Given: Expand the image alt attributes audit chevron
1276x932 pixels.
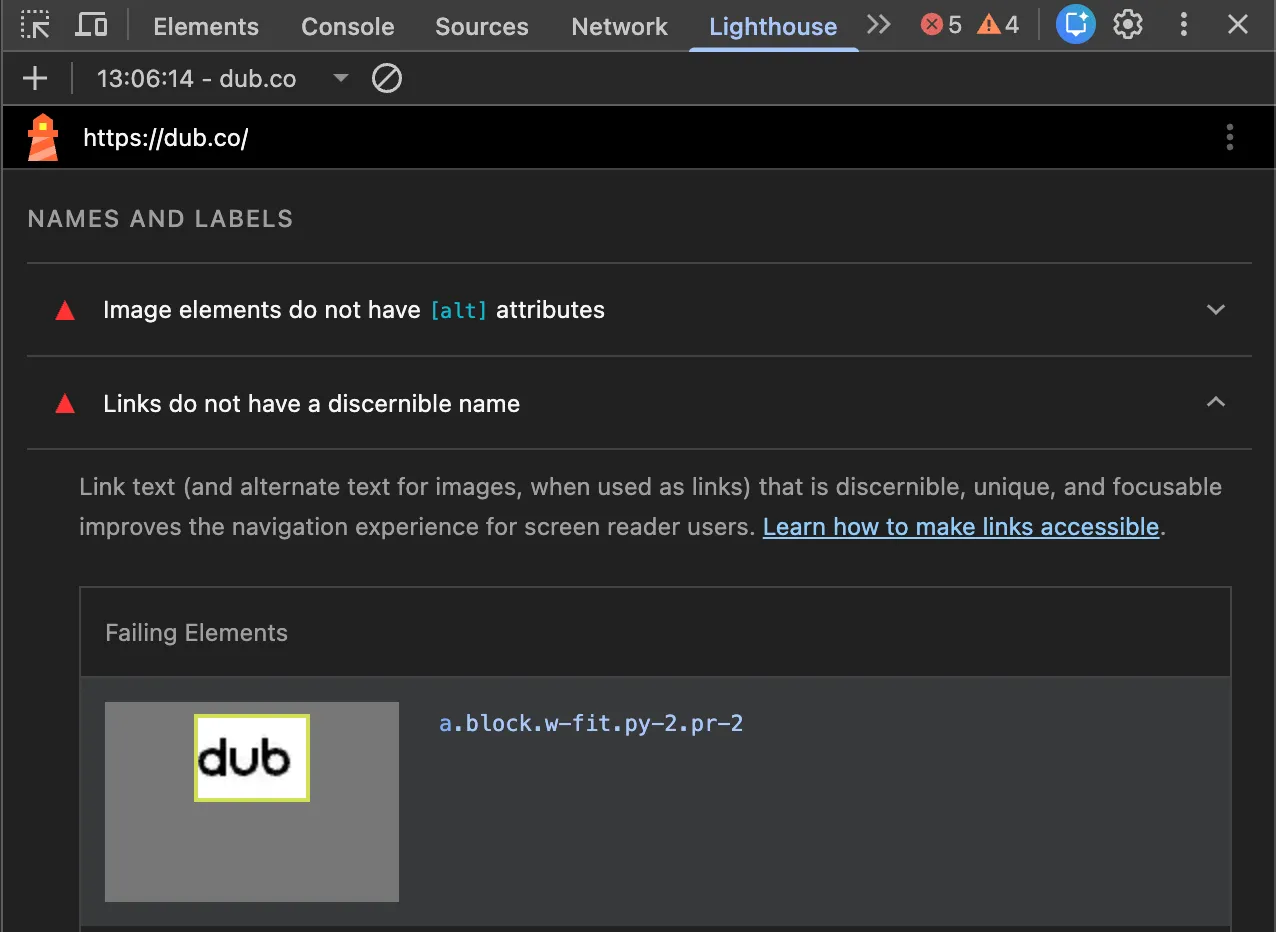Looking at the screenshot, I should [1216, 310].
